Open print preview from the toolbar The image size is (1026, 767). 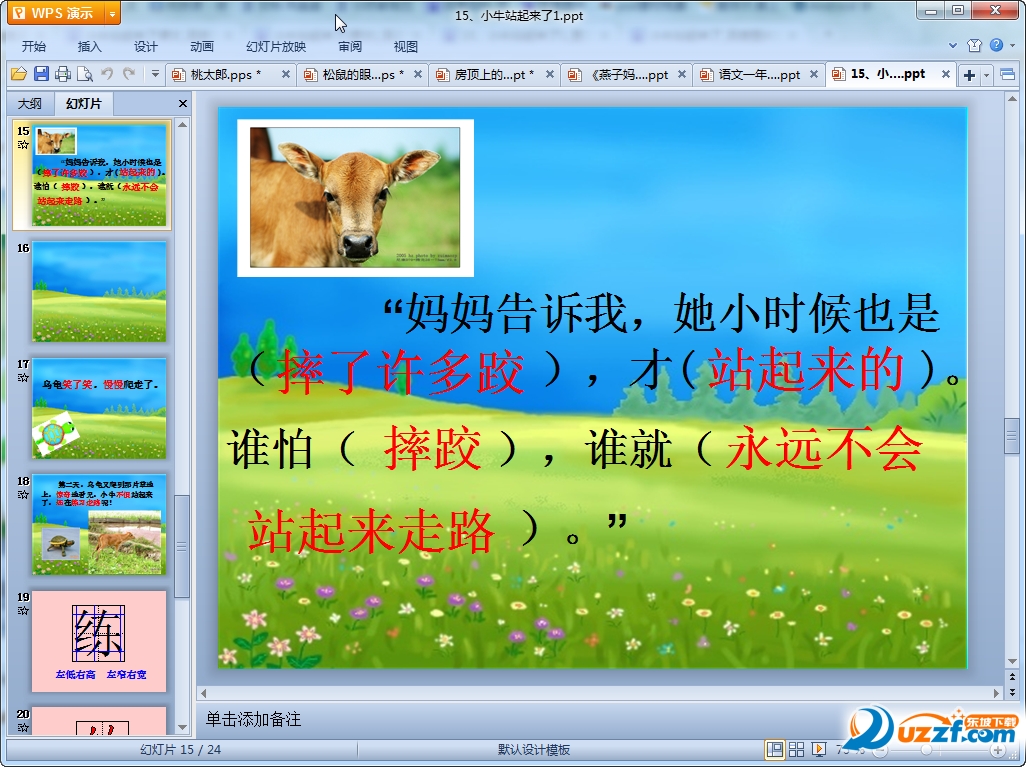84,74
